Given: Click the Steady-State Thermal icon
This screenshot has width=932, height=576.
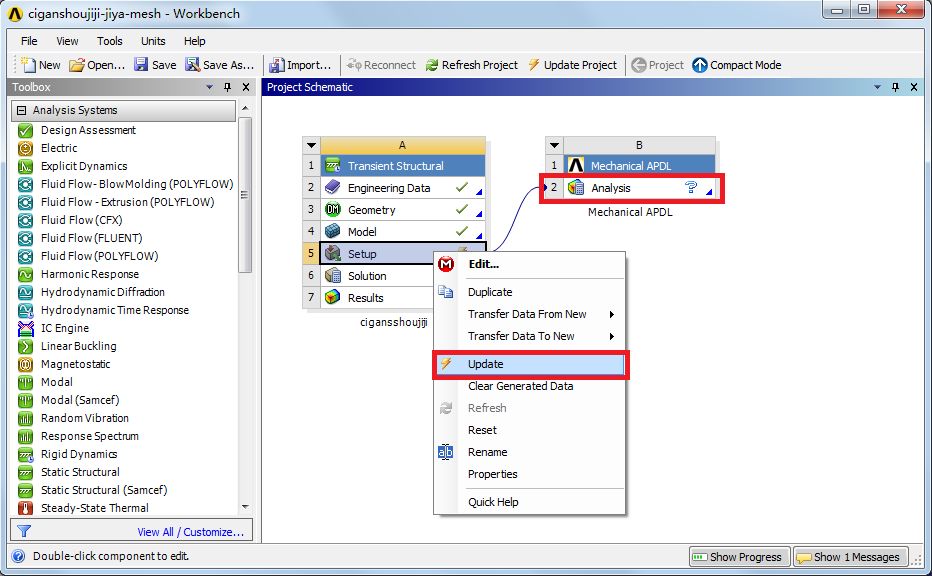Looking at the screenshot, I should (25, 508).
